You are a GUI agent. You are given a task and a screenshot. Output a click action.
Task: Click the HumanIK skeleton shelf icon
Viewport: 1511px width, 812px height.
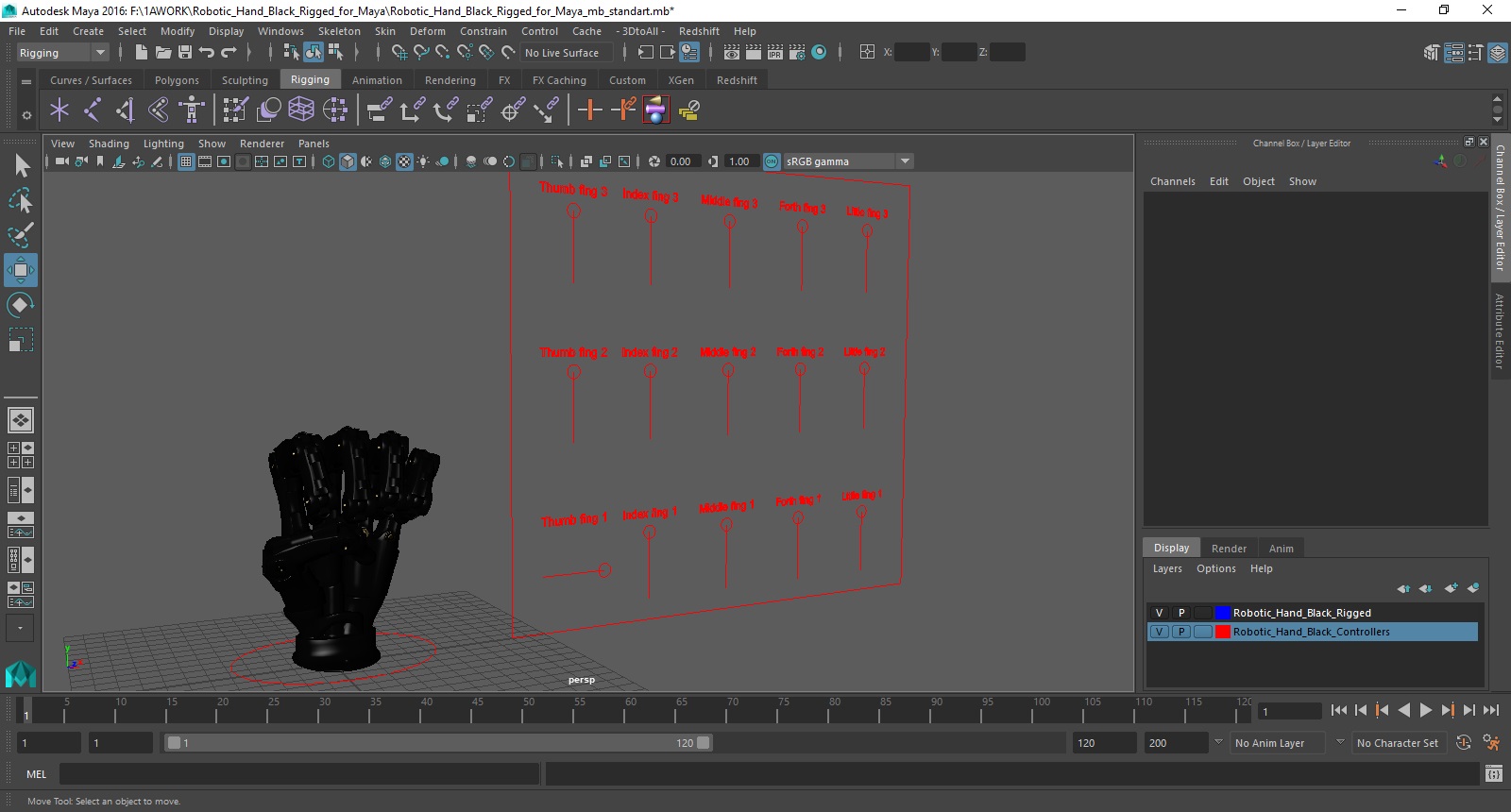(x=192, y=110)
